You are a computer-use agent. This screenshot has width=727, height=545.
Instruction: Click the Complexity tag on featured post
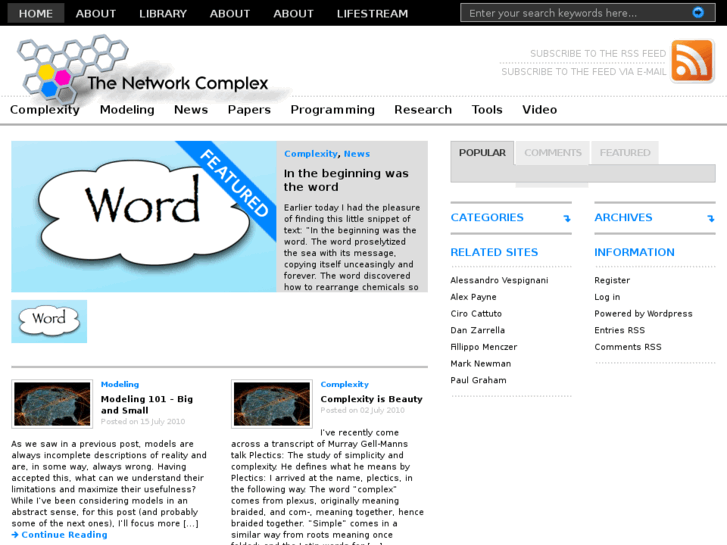pos(311,154)
